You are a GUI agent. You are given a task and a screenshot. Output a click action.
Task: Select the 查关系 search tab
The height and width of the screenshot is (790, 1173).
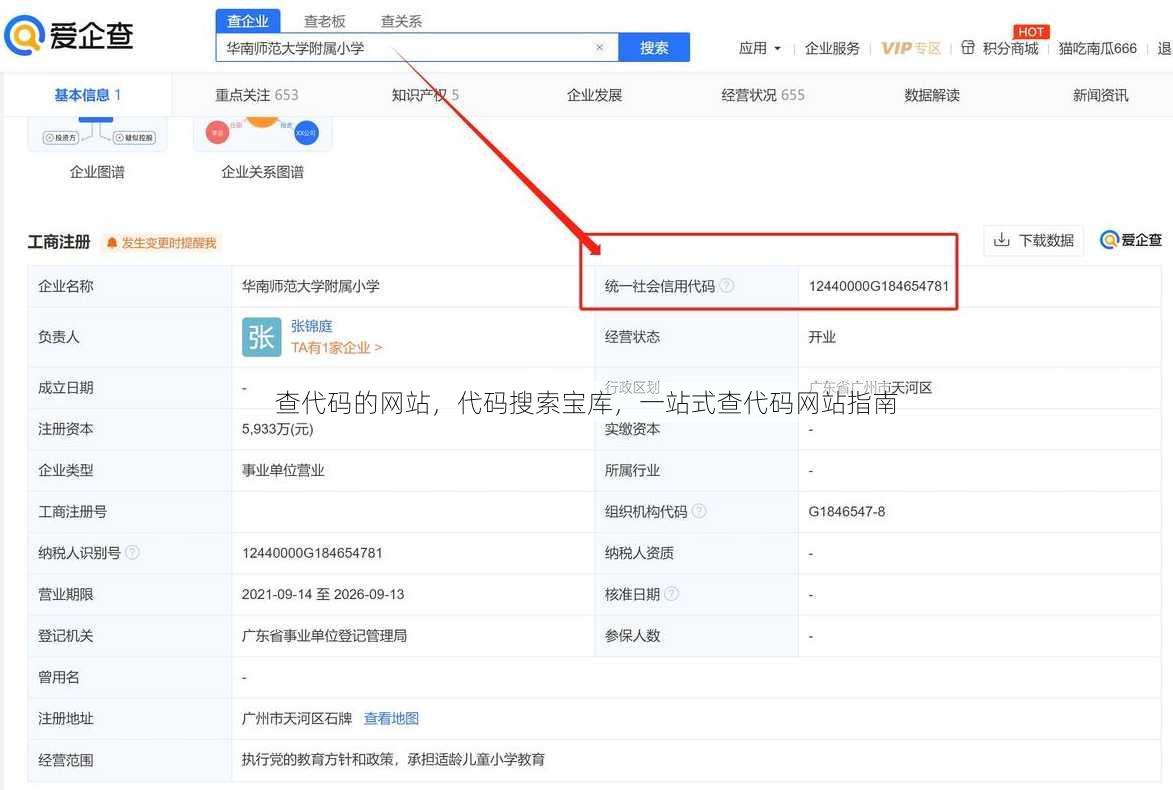(402, 21)
